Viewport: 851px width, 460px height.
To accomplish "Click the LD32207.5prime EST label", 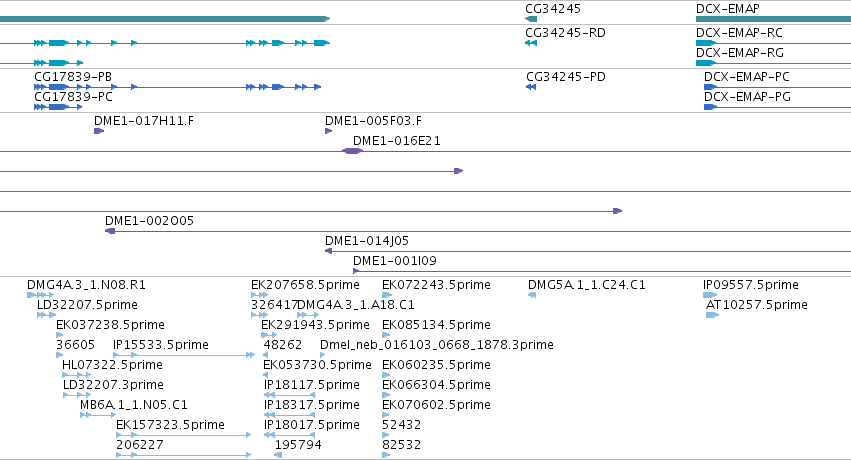I will pyautogui.click(x=87, y=304).
